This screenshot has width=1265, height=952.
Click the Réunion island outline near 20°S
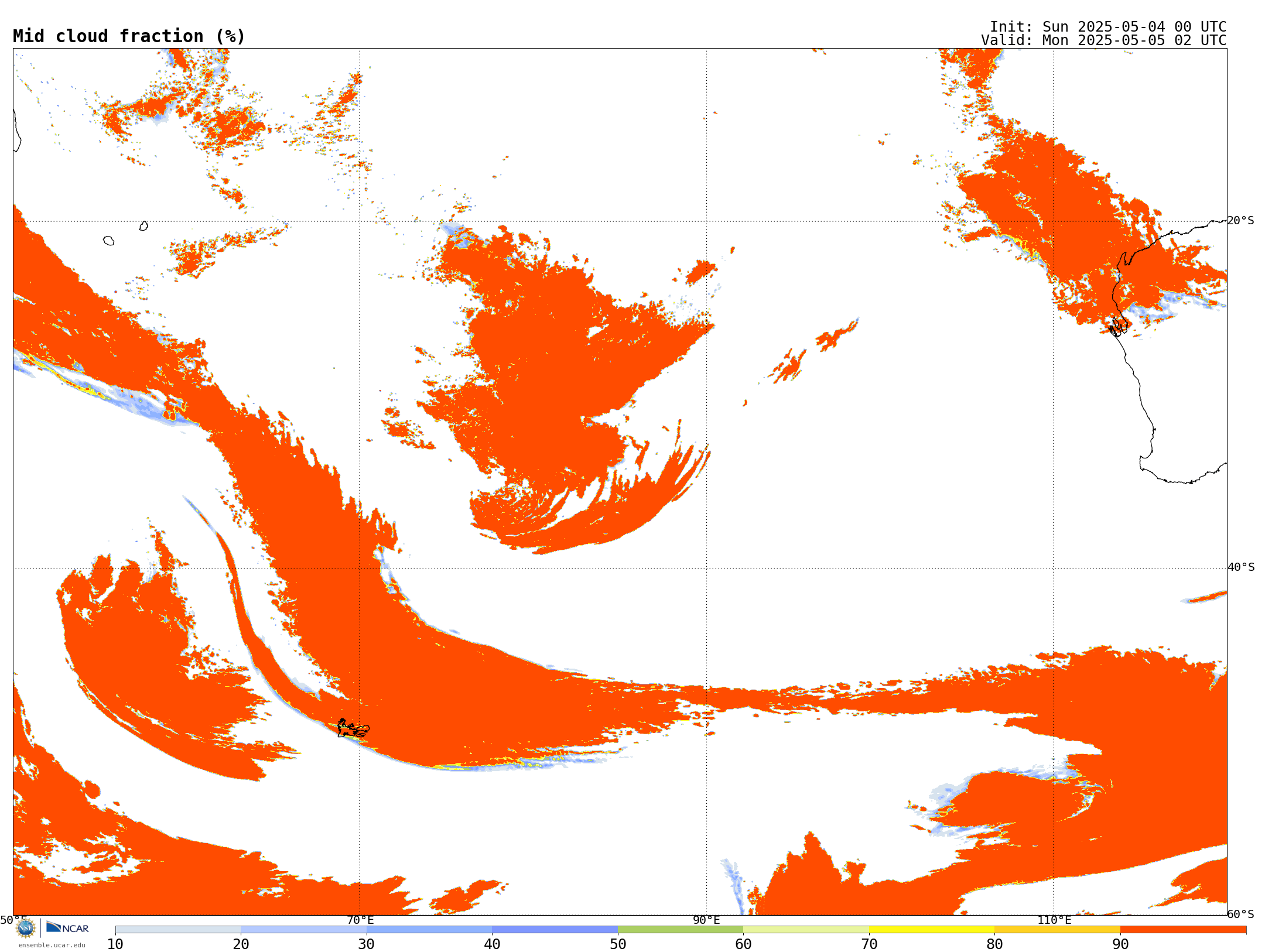point(108,241)
